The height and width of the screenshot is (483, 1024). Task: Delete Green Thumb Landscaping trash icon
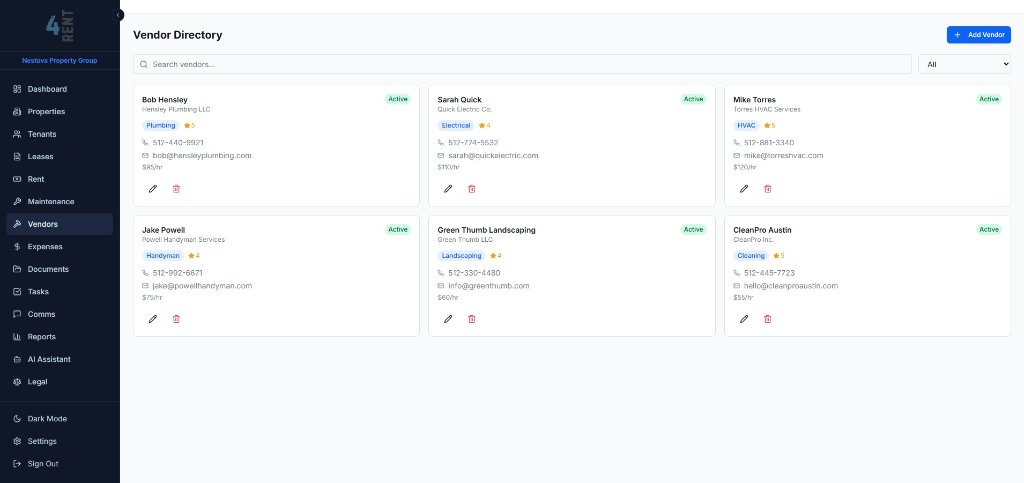pos(472,319)
